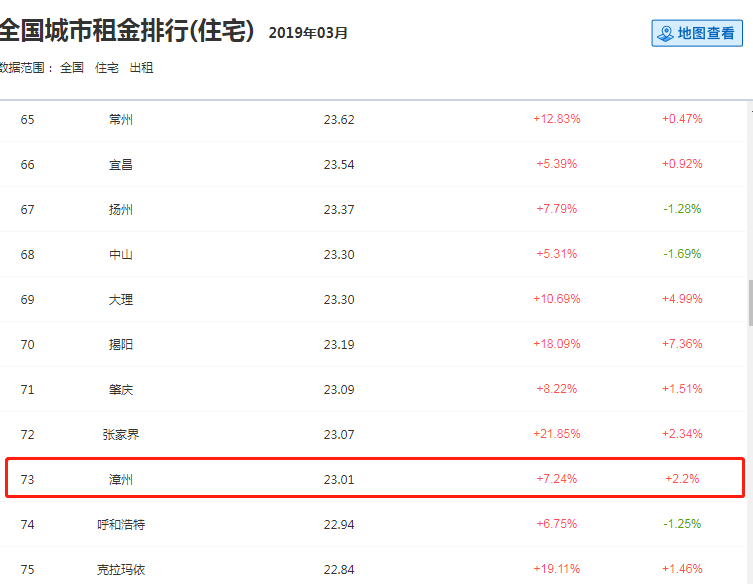Click the change value -1.69%
The width and height of the screenshot is (753, 584).
tap(682, 254)
